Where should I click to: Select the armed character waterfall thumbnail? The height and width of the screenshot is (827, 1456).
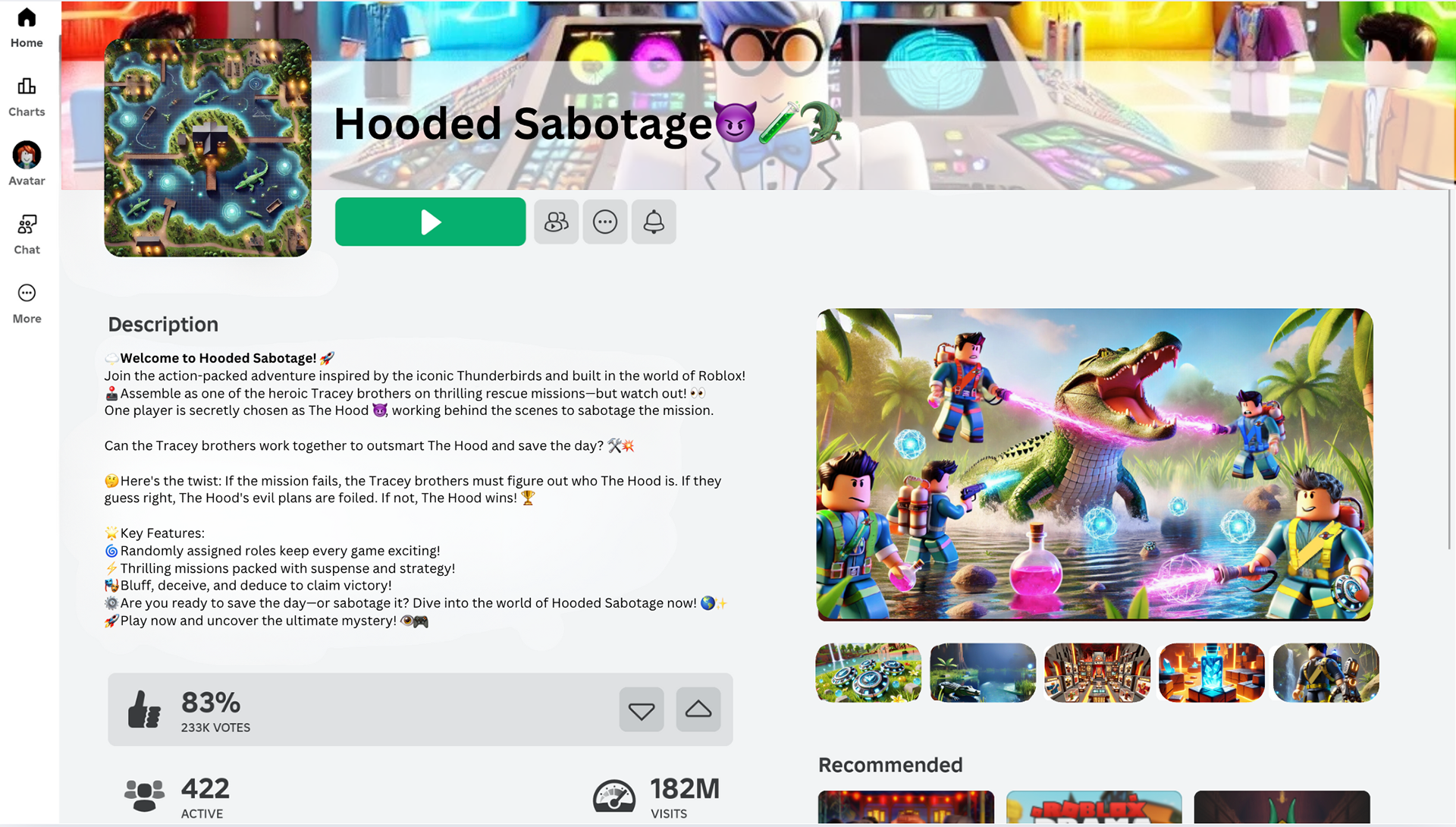click(x=1326, y=673)
